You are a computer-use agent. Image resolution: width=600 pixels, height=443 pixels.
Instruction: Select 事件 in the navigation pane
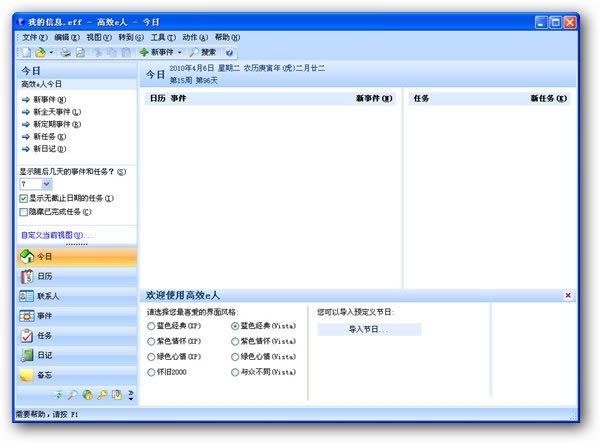pos(77,316)
